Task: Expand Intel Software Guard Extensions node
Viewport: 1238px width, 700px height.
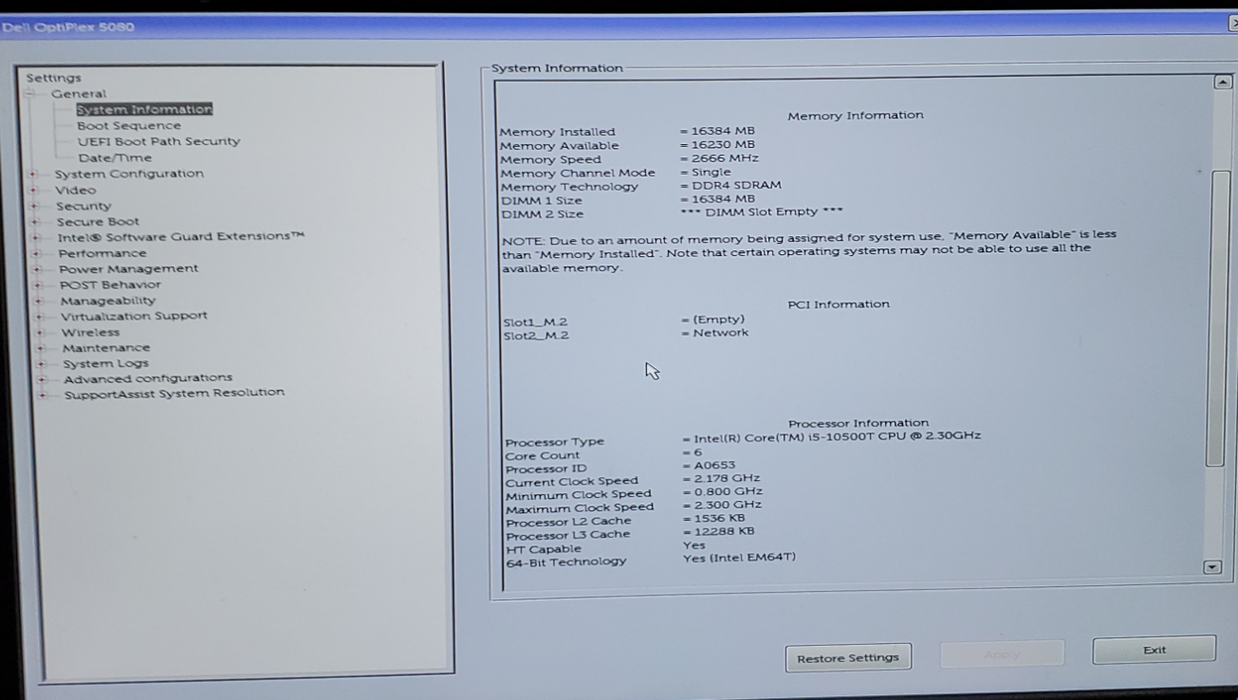Action: (36, 237)
